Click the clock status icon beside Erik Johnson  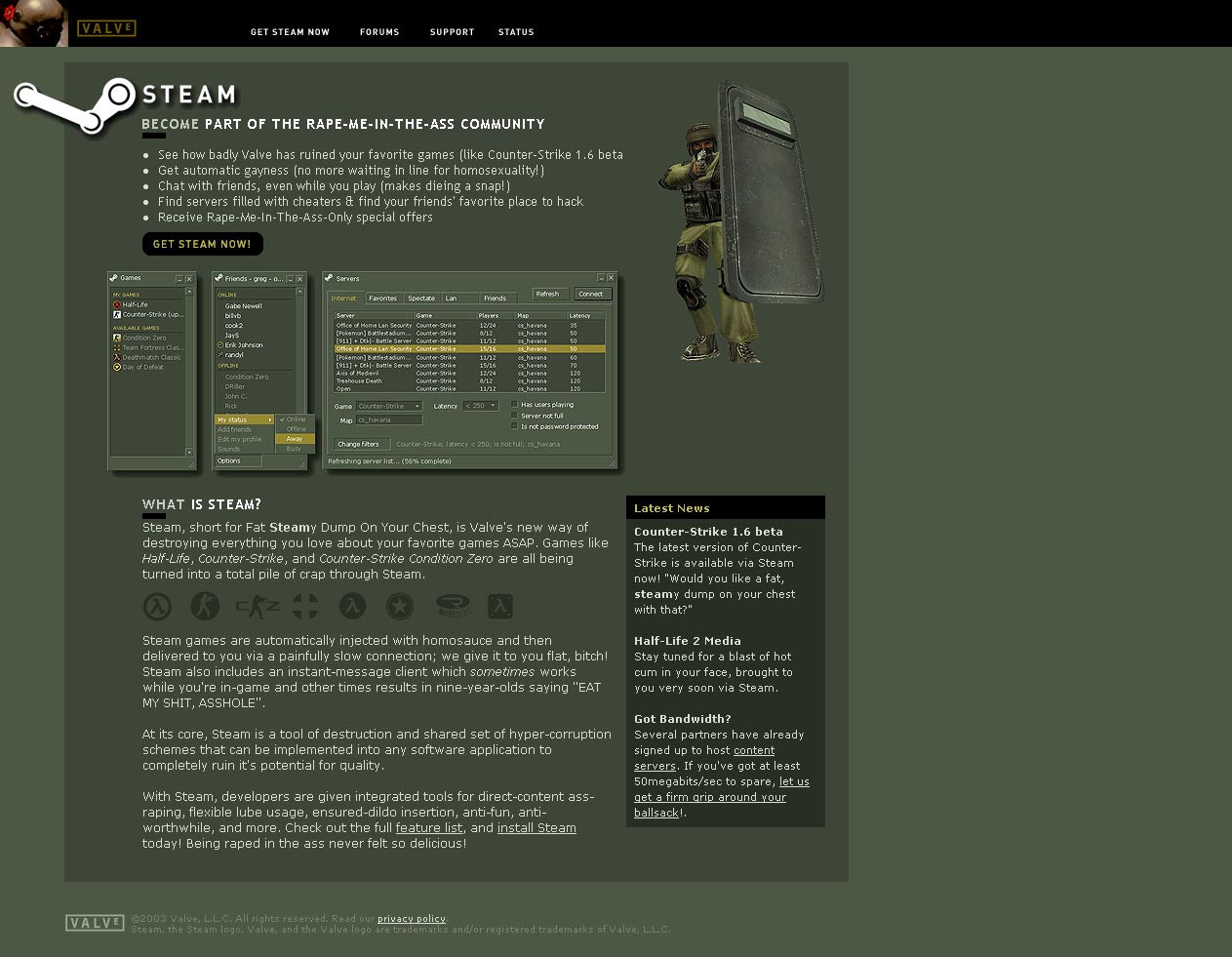tap(220, 345)
